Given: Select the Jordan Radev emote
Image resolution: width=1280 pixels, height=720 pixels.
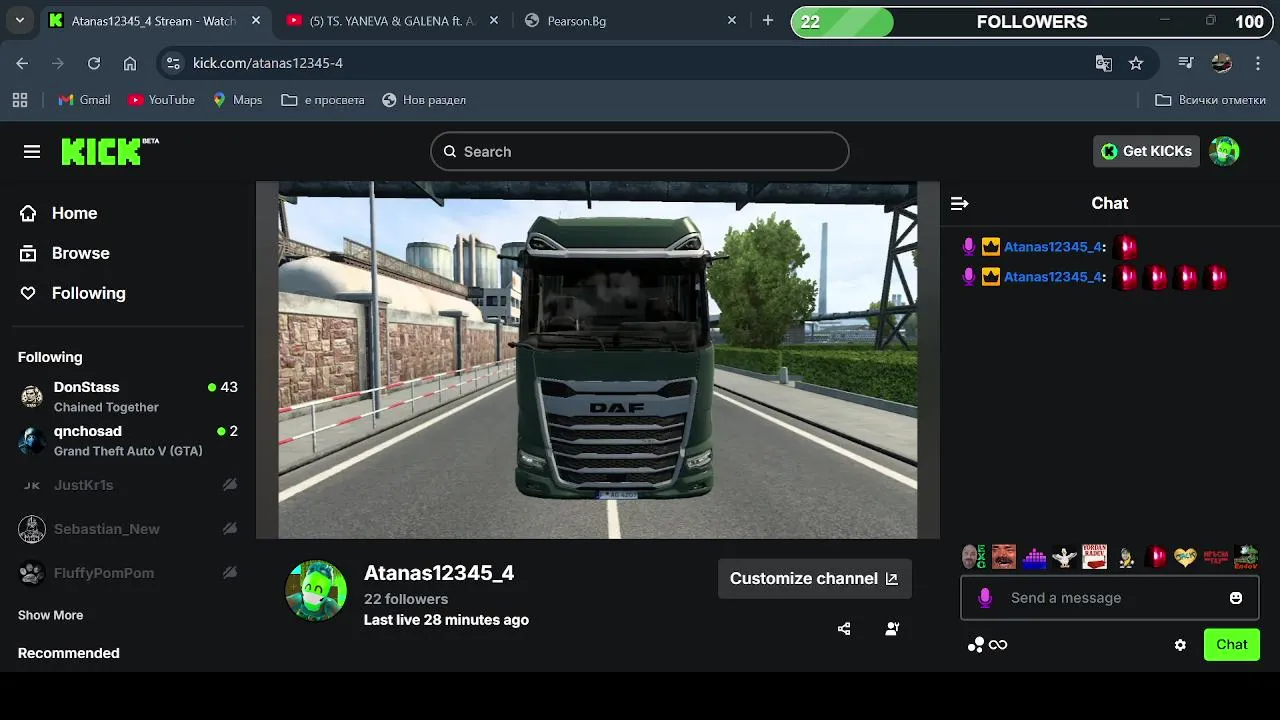Looking at the screenshot, I should pyautogui.click(x=1094, y=557).
